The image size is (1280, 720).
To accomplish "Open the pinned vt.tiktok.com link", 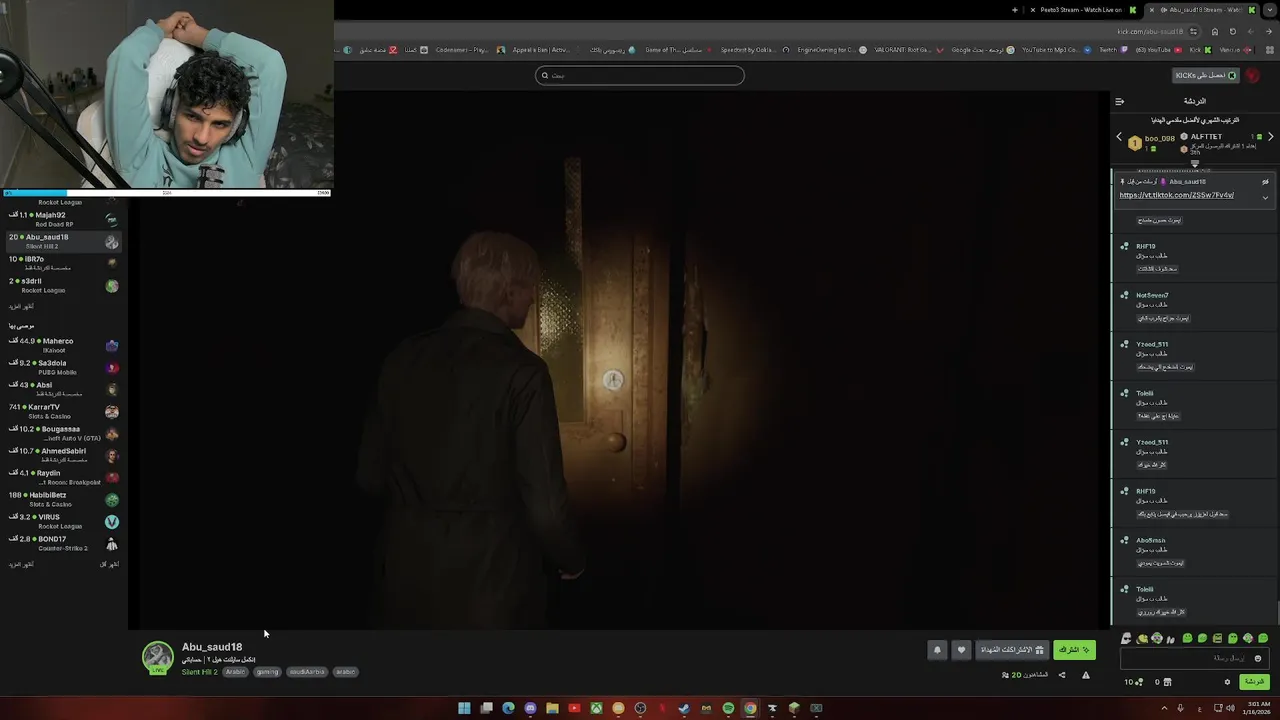I will click(x=1176, y=195).
